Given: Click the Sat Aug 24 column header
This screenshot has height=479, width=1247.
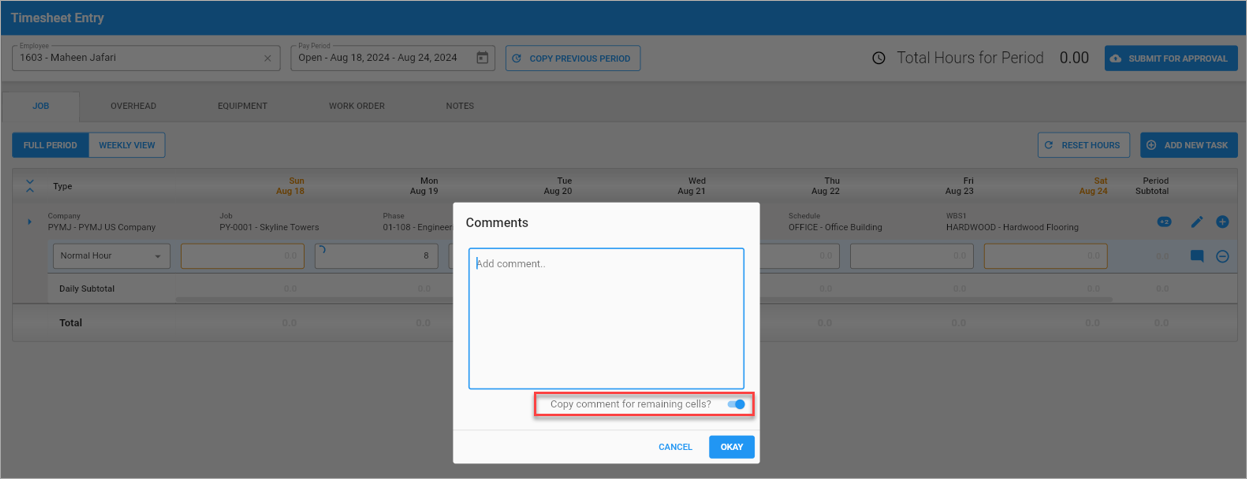Looking at the screenshot, I should coord(1092,186).
